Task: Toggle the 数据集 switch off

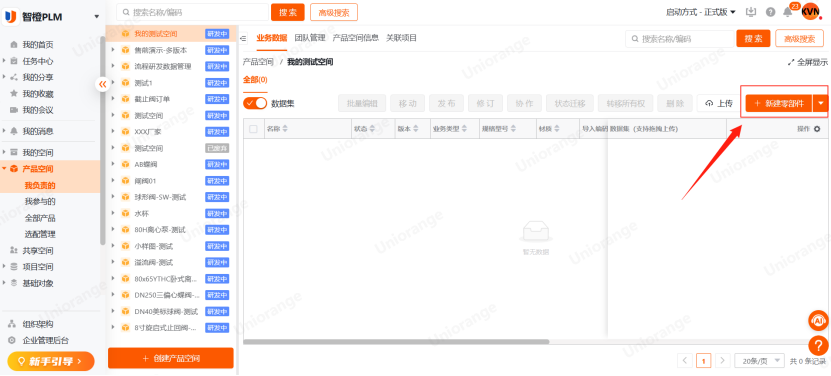Action: click(255, 103)
